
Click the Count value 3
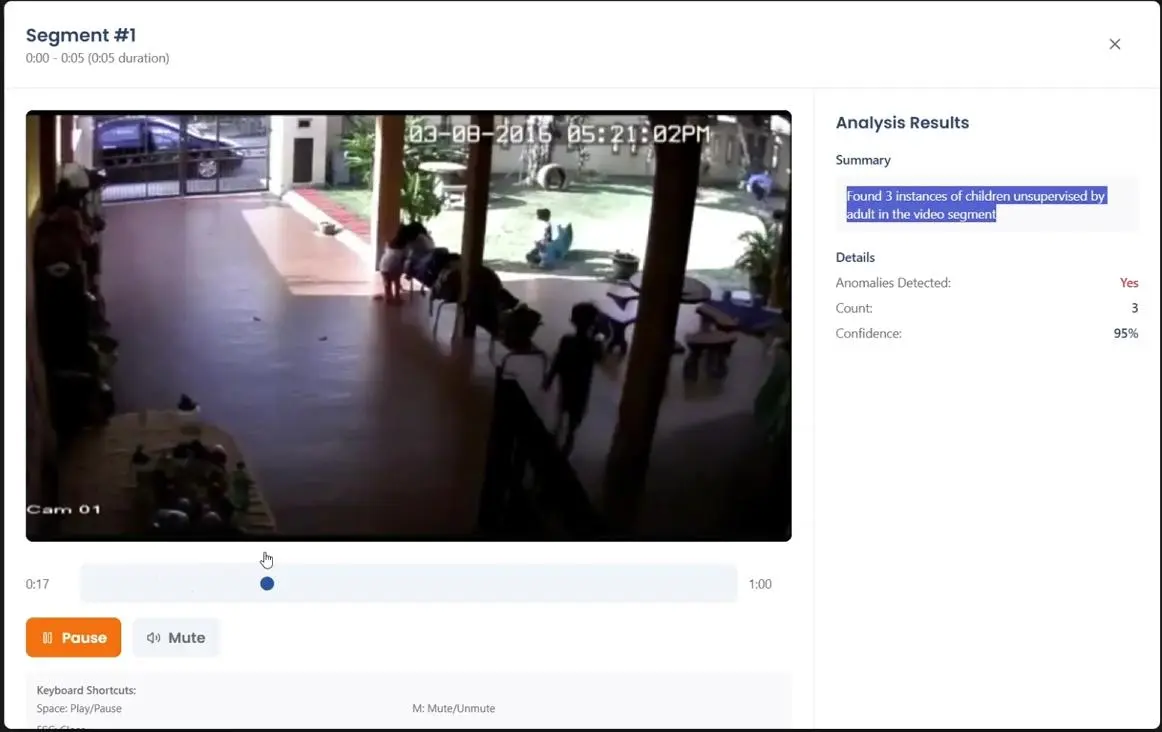click(1134, 307)
